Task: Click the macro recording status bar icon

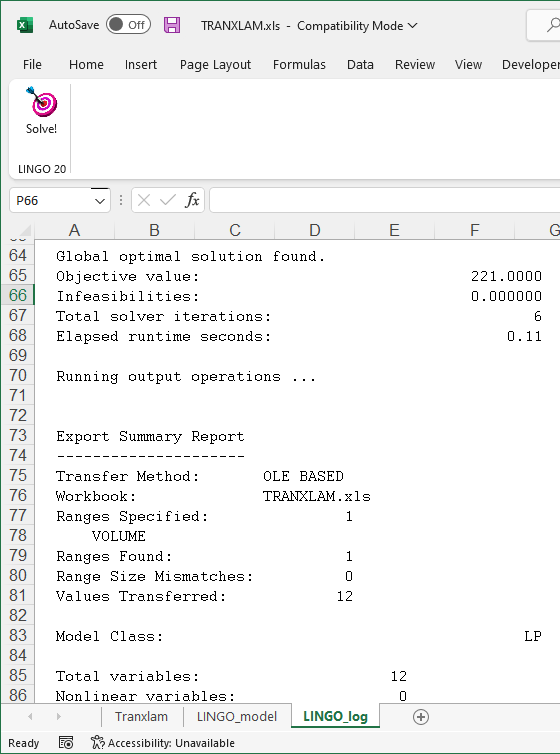Action: tap(66, 743)
